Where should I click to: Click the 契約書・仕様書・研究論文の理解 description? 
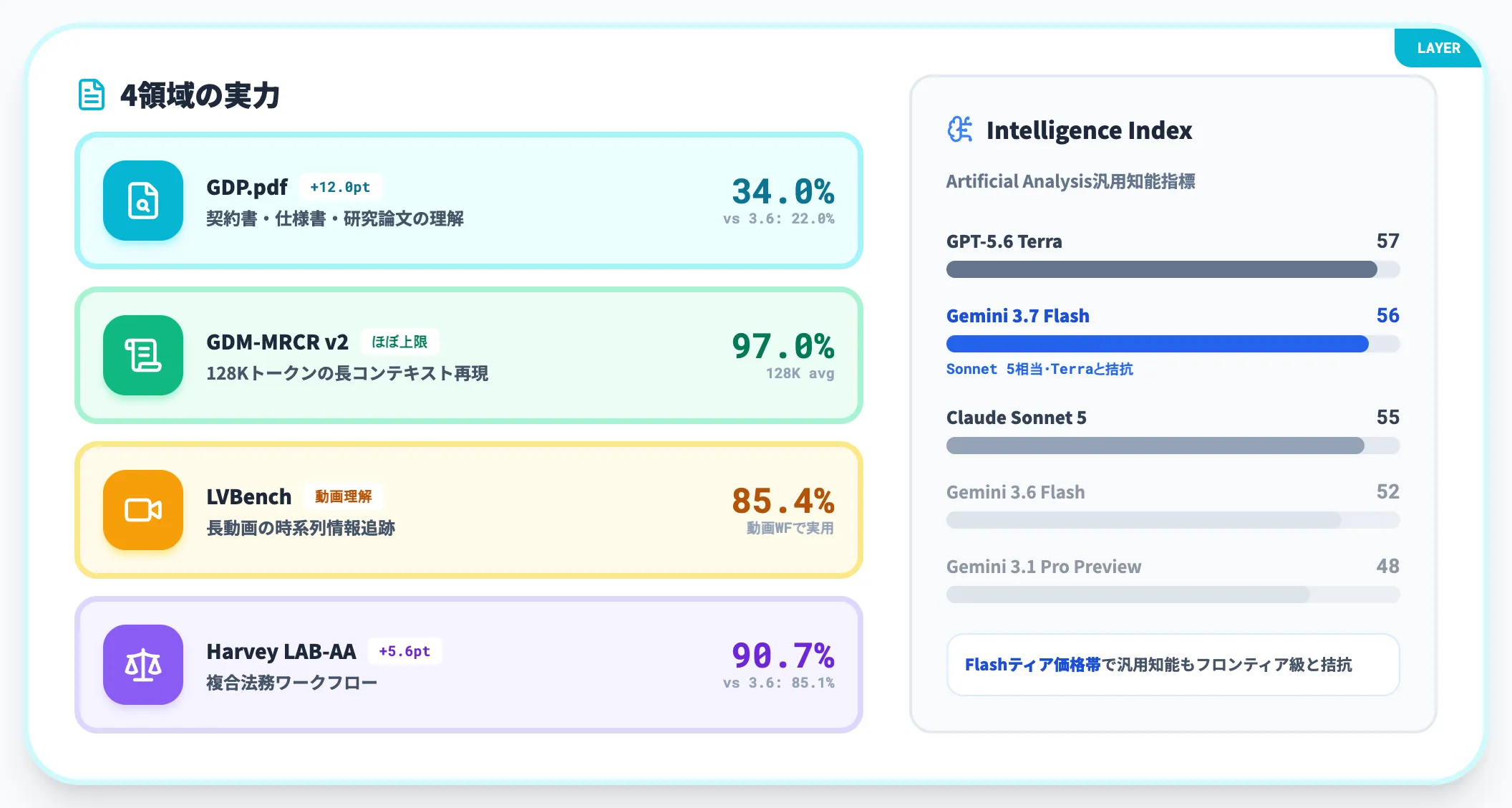point(335,218)
